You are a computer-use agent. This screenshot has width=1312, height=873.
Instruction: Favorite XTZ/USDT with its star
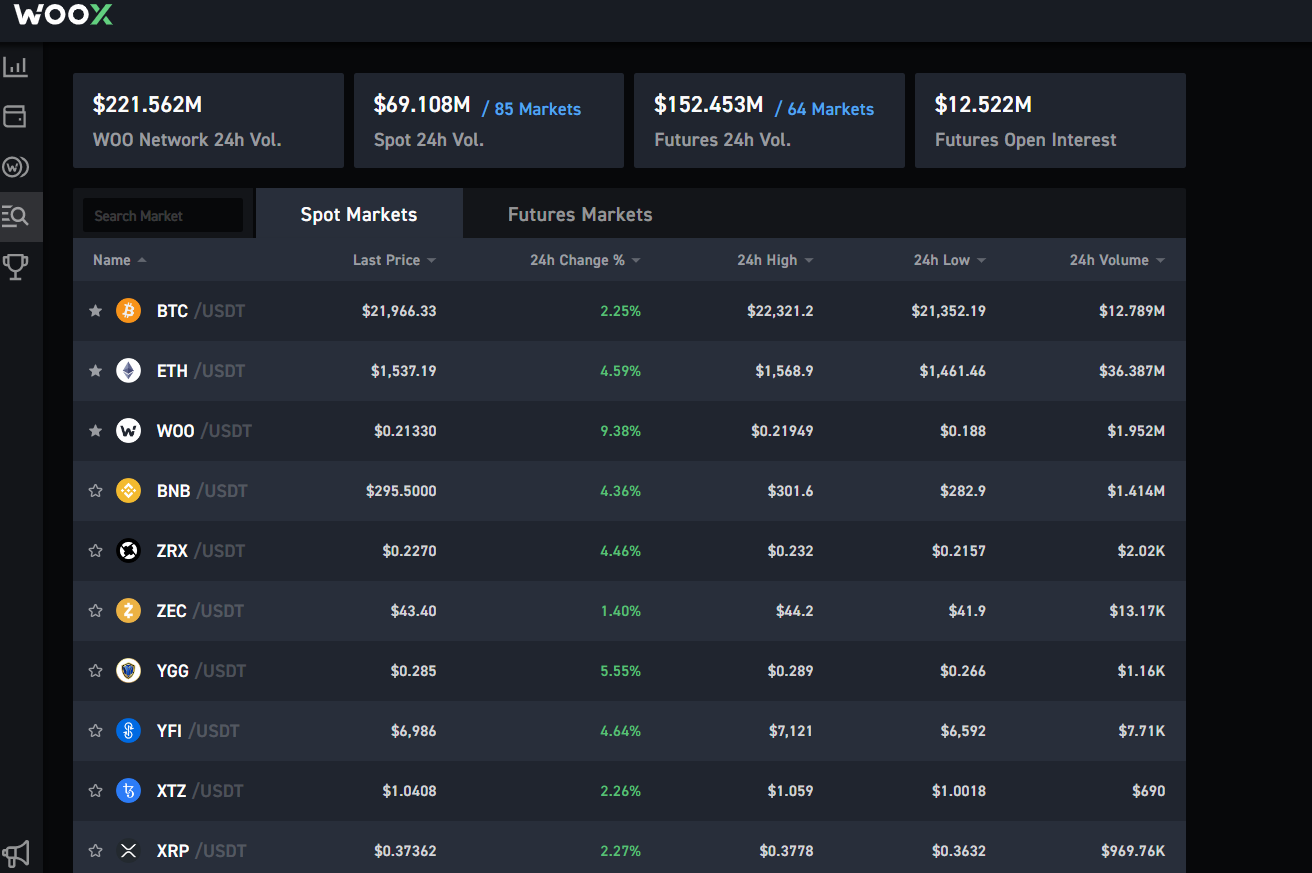point(96,791)
